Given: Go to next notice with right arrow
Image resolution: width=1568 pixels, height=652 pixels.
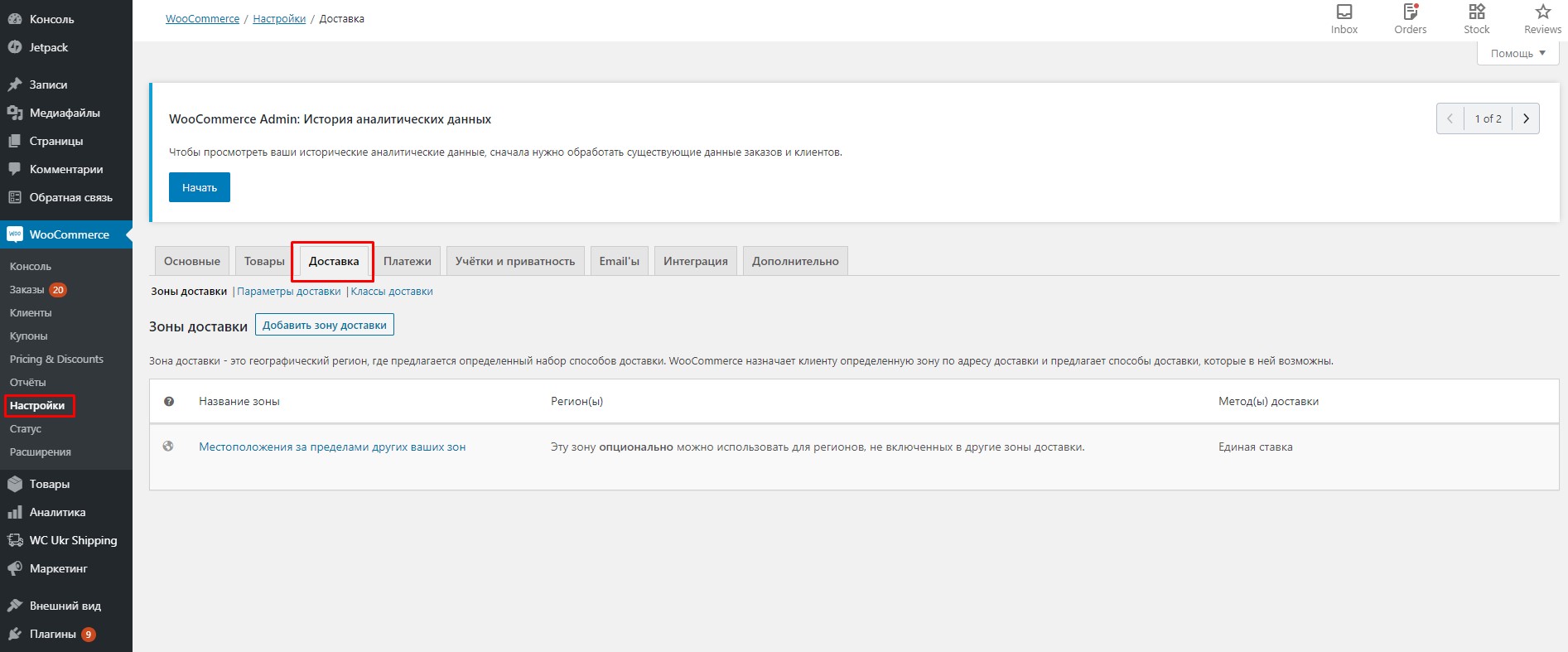Looking at the screenshot, I should pyautogui.click(x=1526, y=118).
